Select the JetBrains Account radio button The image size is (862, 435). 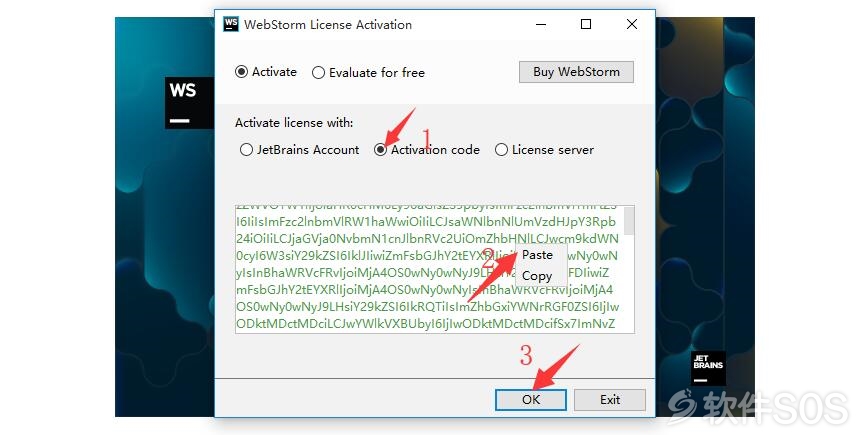coord(300,150)
